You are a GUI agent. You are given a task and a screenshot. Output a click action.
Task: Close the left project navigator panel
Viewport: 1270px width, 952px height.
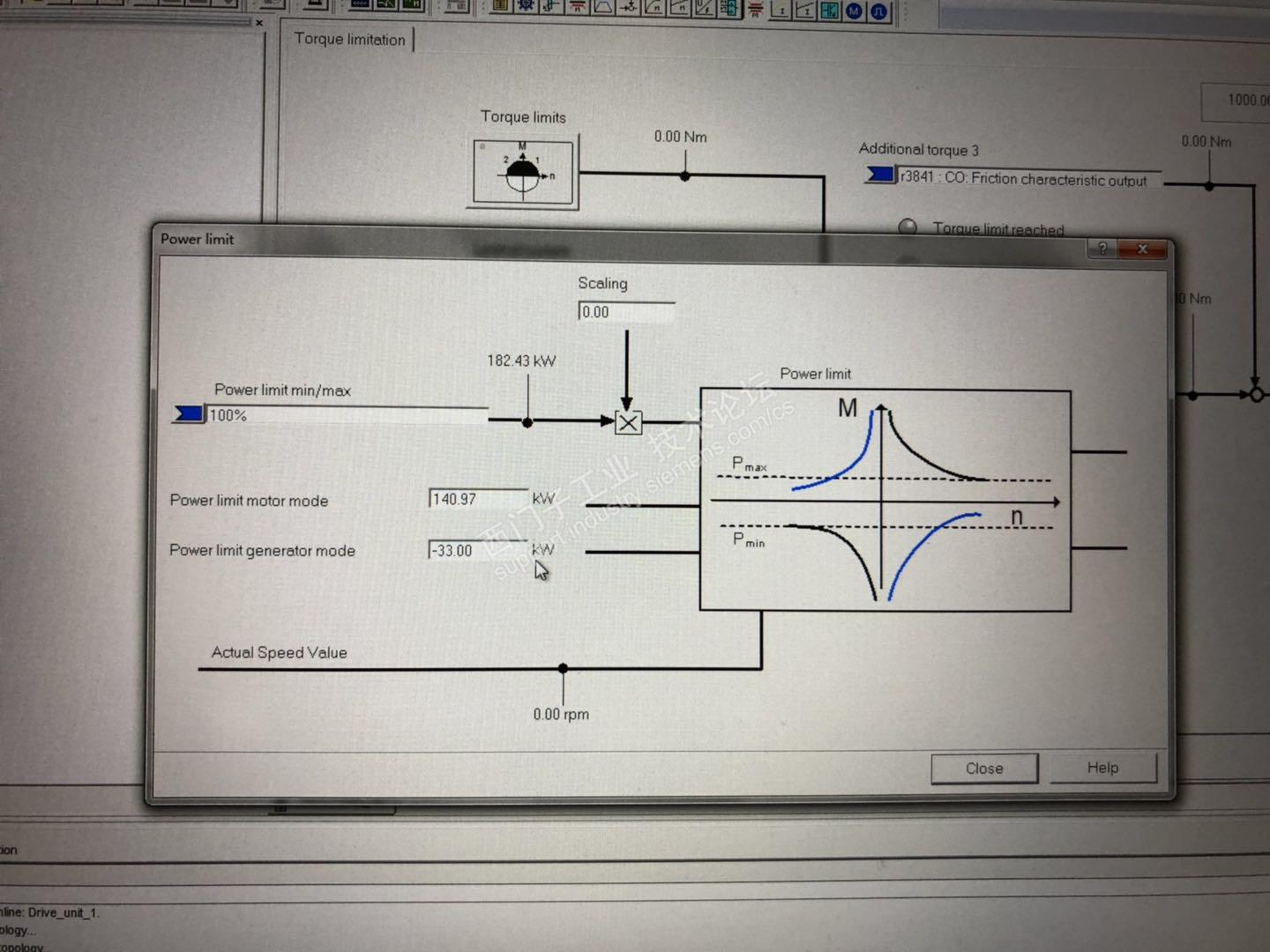coord(258,23)
